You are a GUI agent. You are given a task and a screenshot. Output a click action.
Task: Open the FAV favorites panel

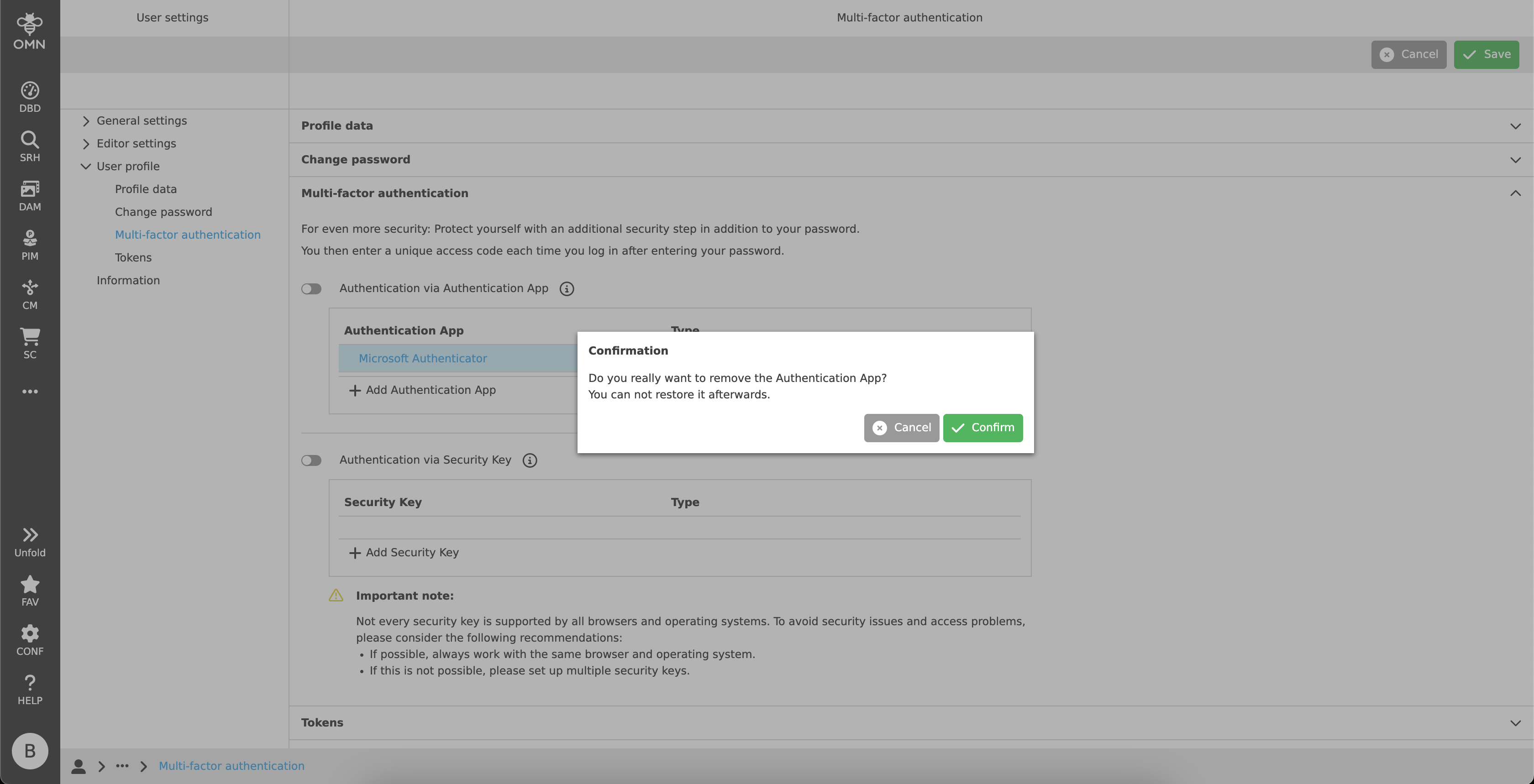(29, 590)
